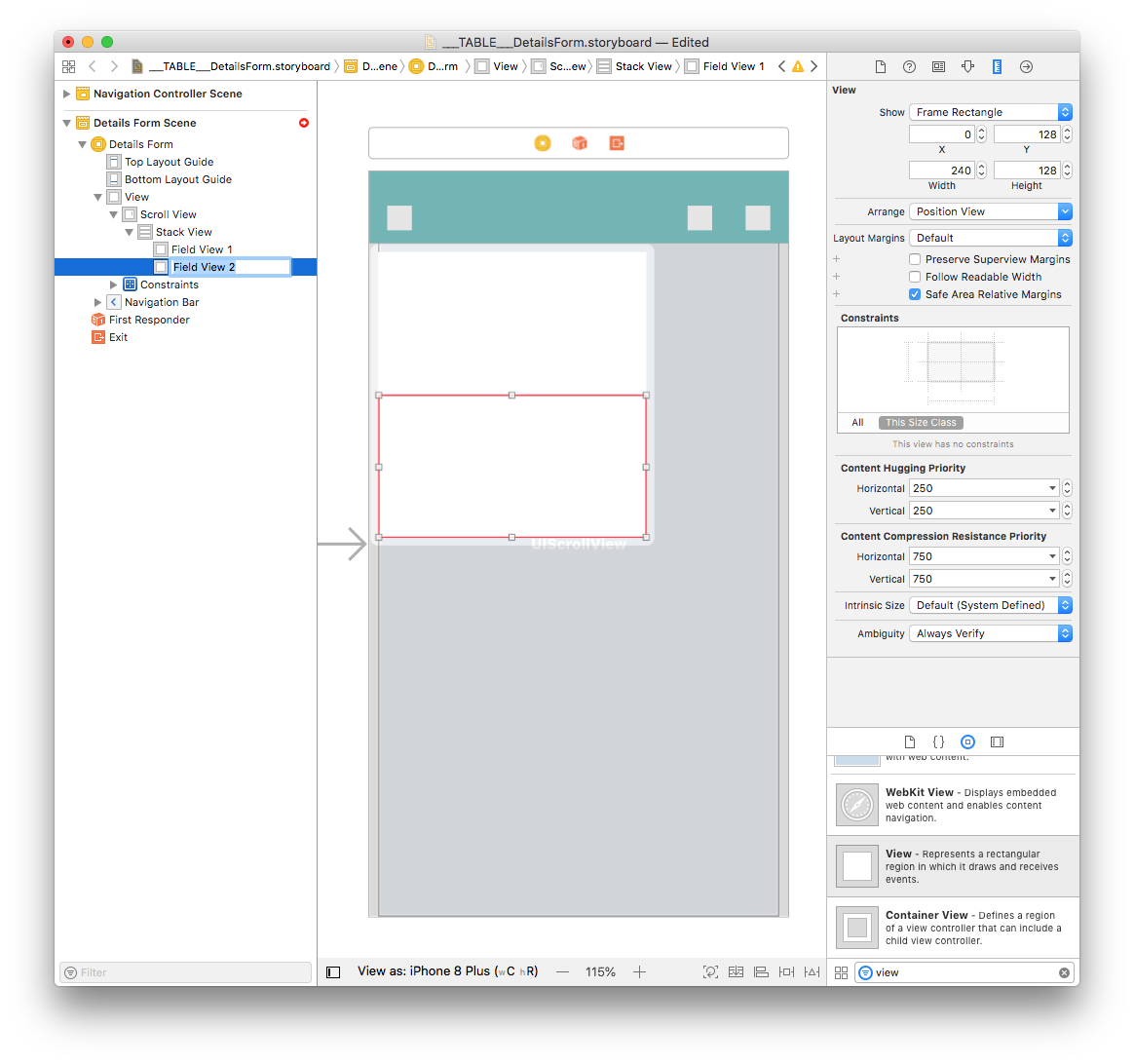Show the Quick Help inspector
The image size is (1134, 1064).
pyautogui.click(x=909, y=66)
